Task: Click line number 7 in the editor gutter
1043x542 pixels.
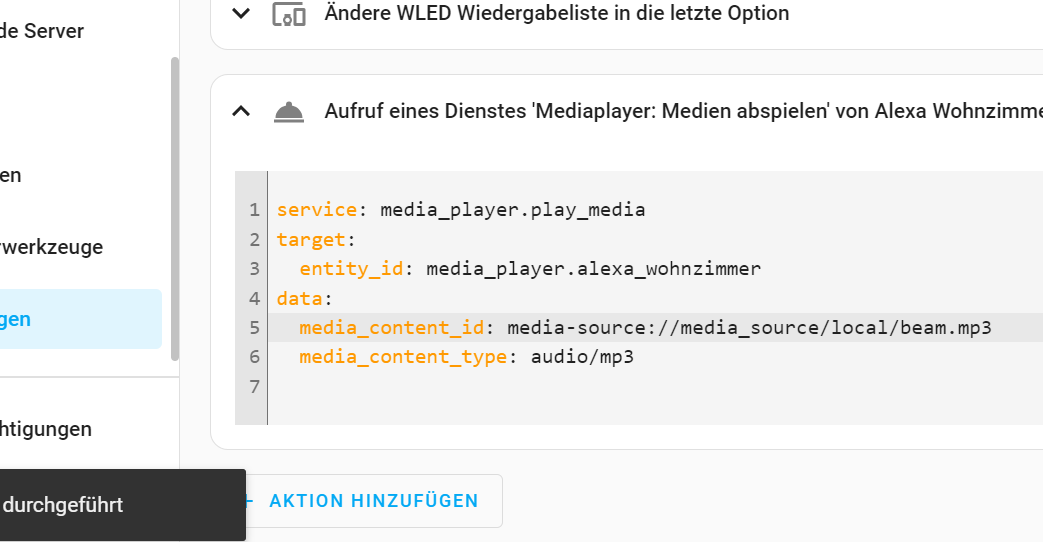Action: [254, 386]
